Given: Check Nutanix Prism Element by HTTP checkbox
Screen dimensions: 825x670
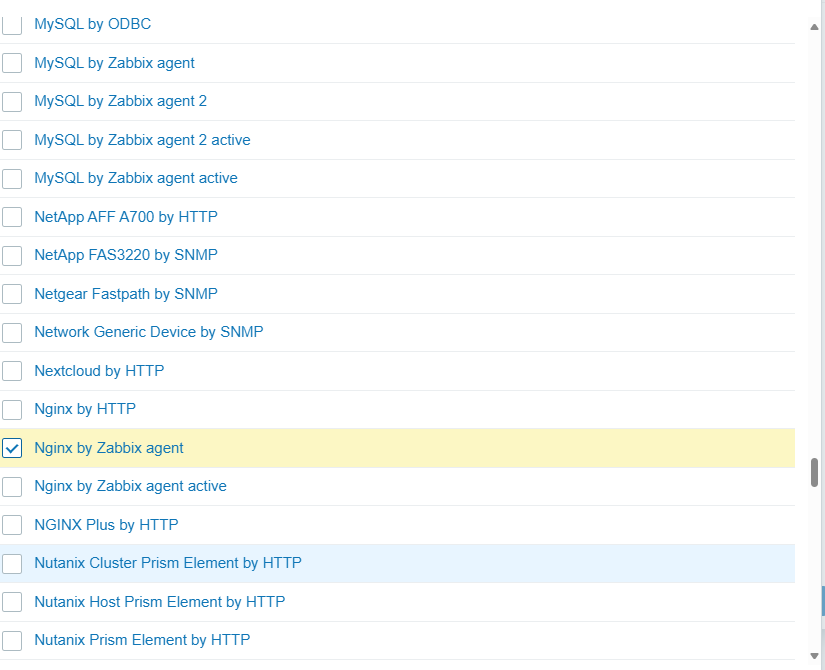Looking at the screenshot, I should [12, 641].
